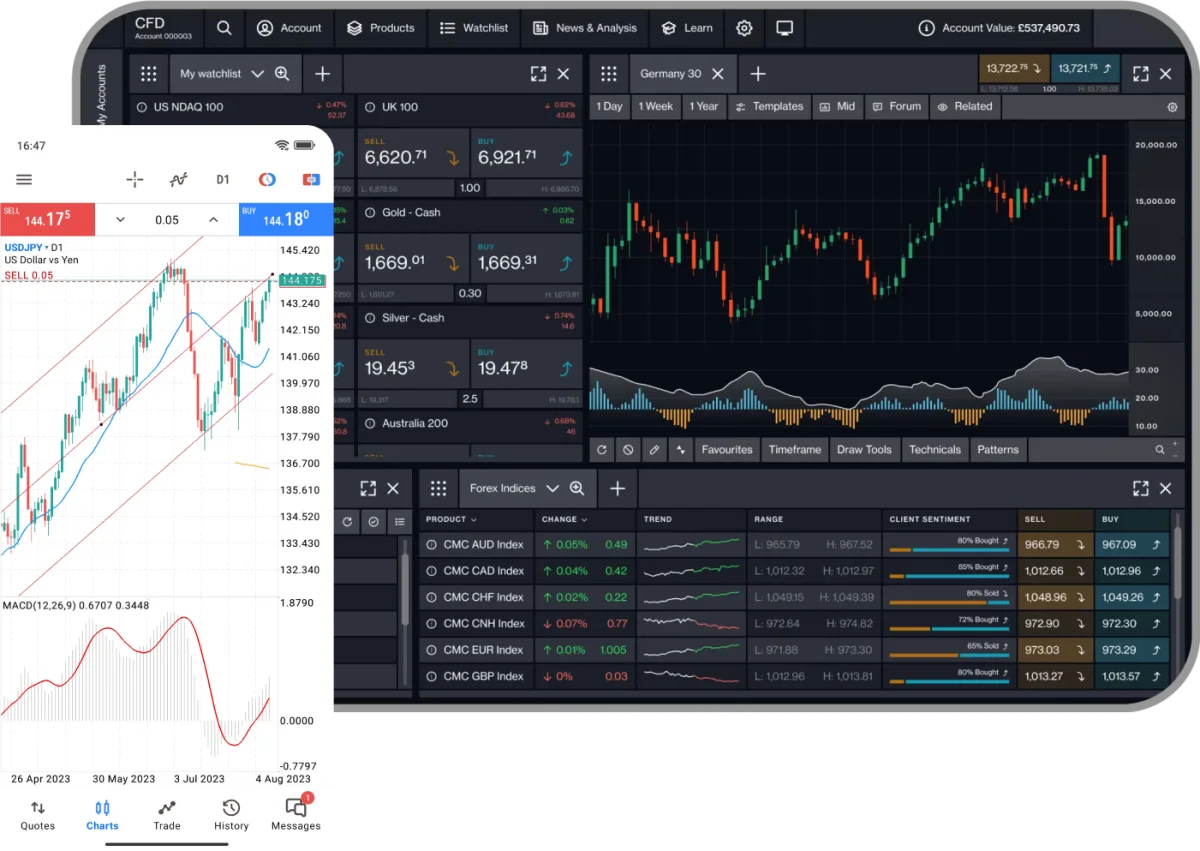Add a new tab in Forex Indices panel
The width and height of the screenshot is (1200, 851).
[x=617, y=488]
